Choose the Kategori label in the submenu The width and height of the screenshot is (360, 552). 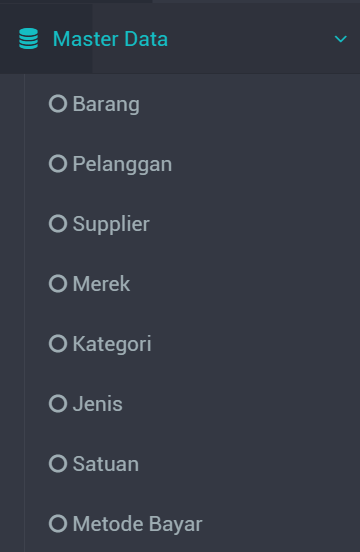click(x=112, y=344)
